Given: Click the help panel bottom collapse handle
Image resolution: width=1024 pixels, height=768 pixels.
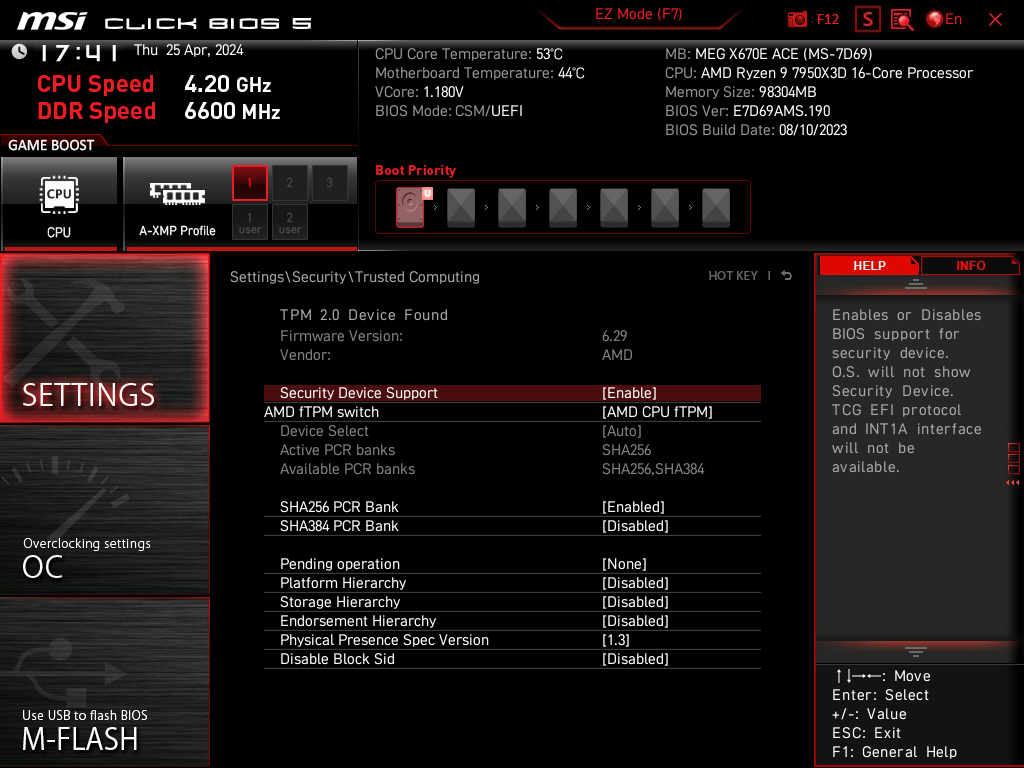Looking at the screenshot, I should point(916,652).
